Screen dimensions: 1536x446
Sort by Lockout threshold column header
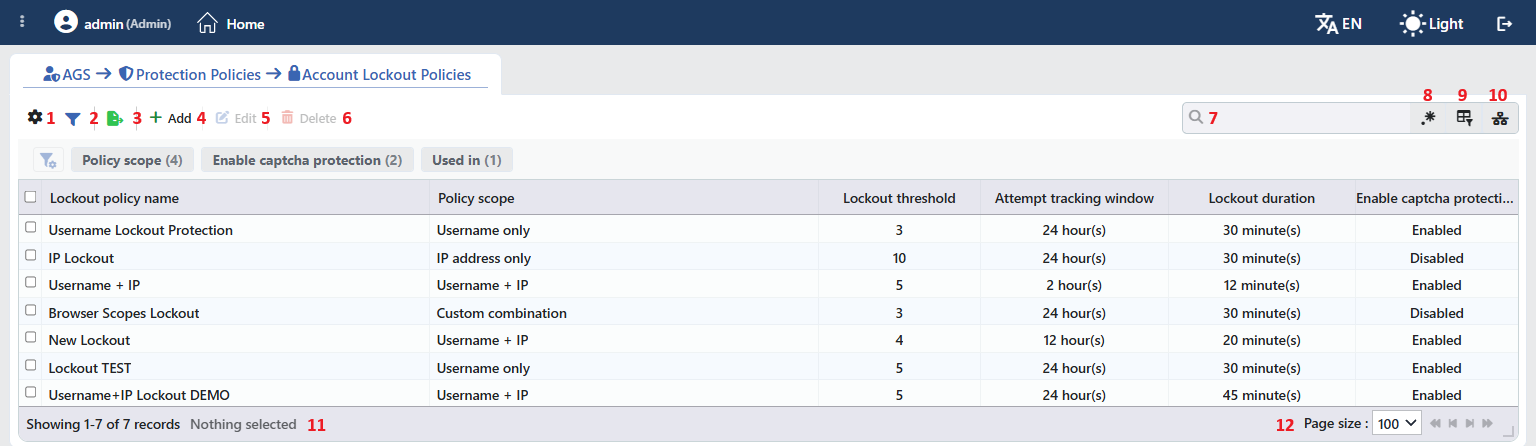[x=899, y=198]
